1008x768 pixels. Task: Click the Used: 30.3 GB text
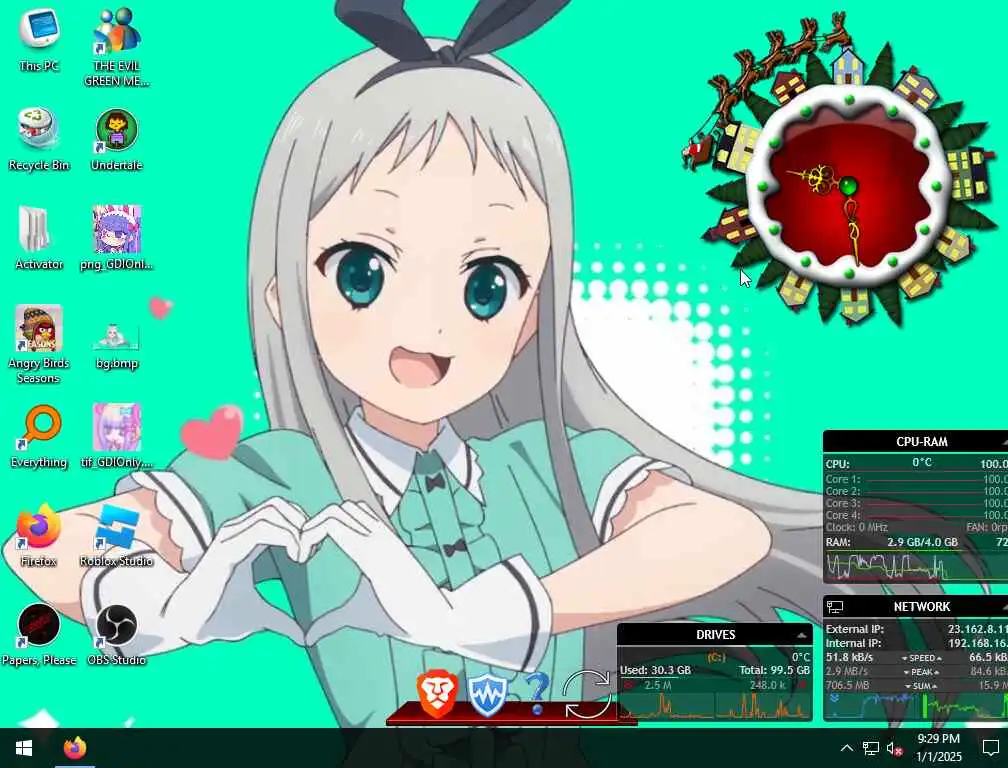pyautogui.click(x=655, y=670)
